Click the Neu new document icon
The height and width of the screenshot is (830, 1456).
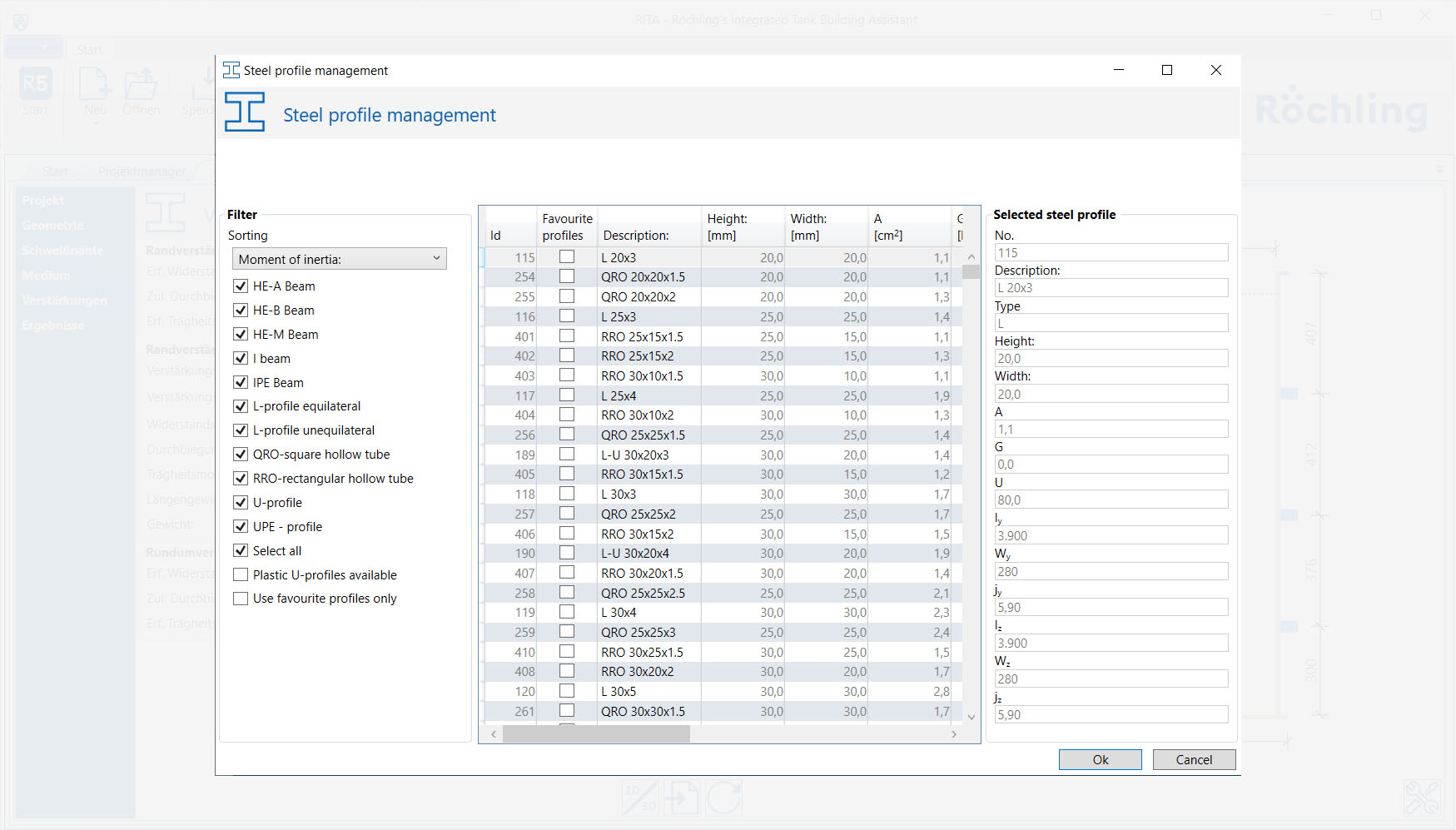(x=95, y=85)
